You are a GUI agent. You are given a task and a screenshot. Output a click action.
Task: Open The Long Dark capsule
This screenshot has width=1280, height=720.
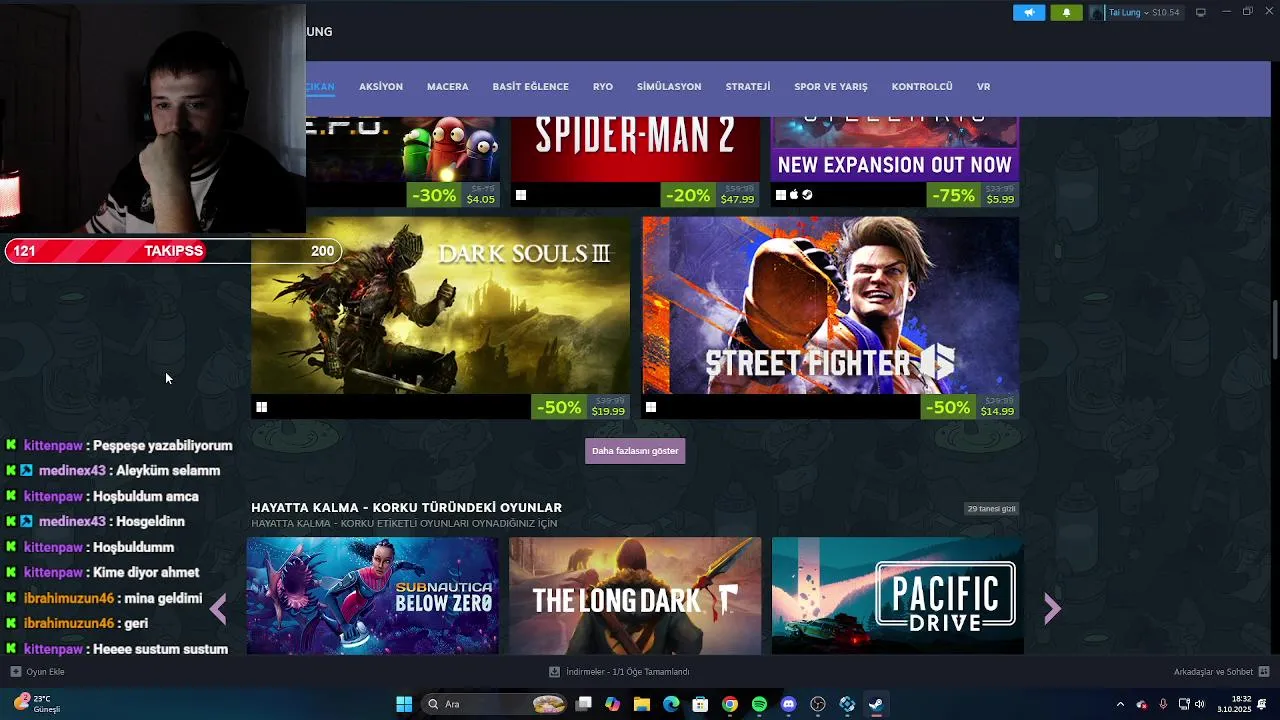pyautogui.click(x=635, y=596)
